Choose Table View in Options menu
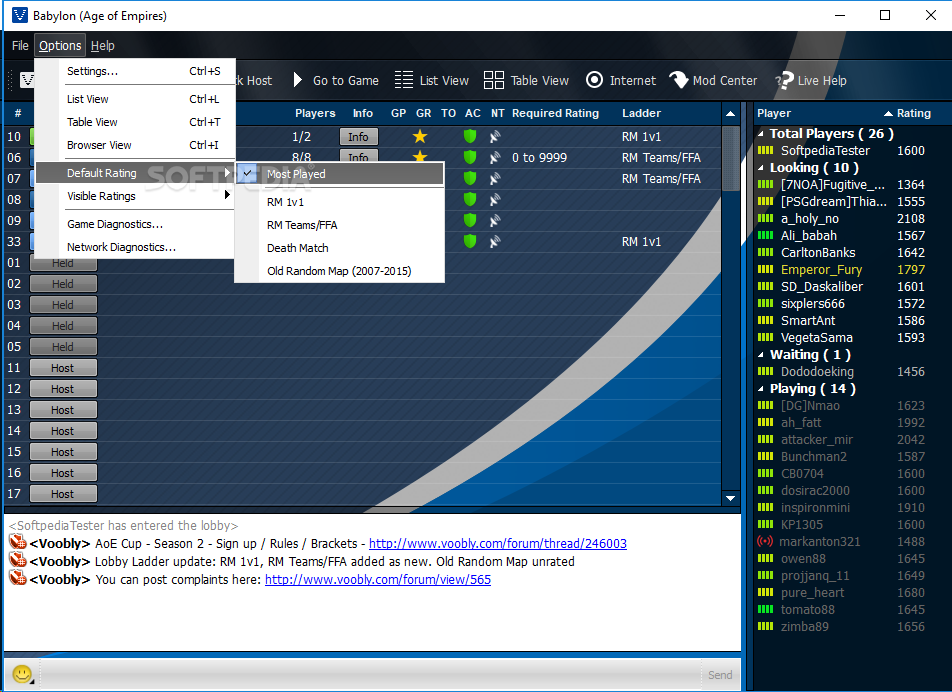952x692 pixels. pyautogui.click(x=134, y=122)
